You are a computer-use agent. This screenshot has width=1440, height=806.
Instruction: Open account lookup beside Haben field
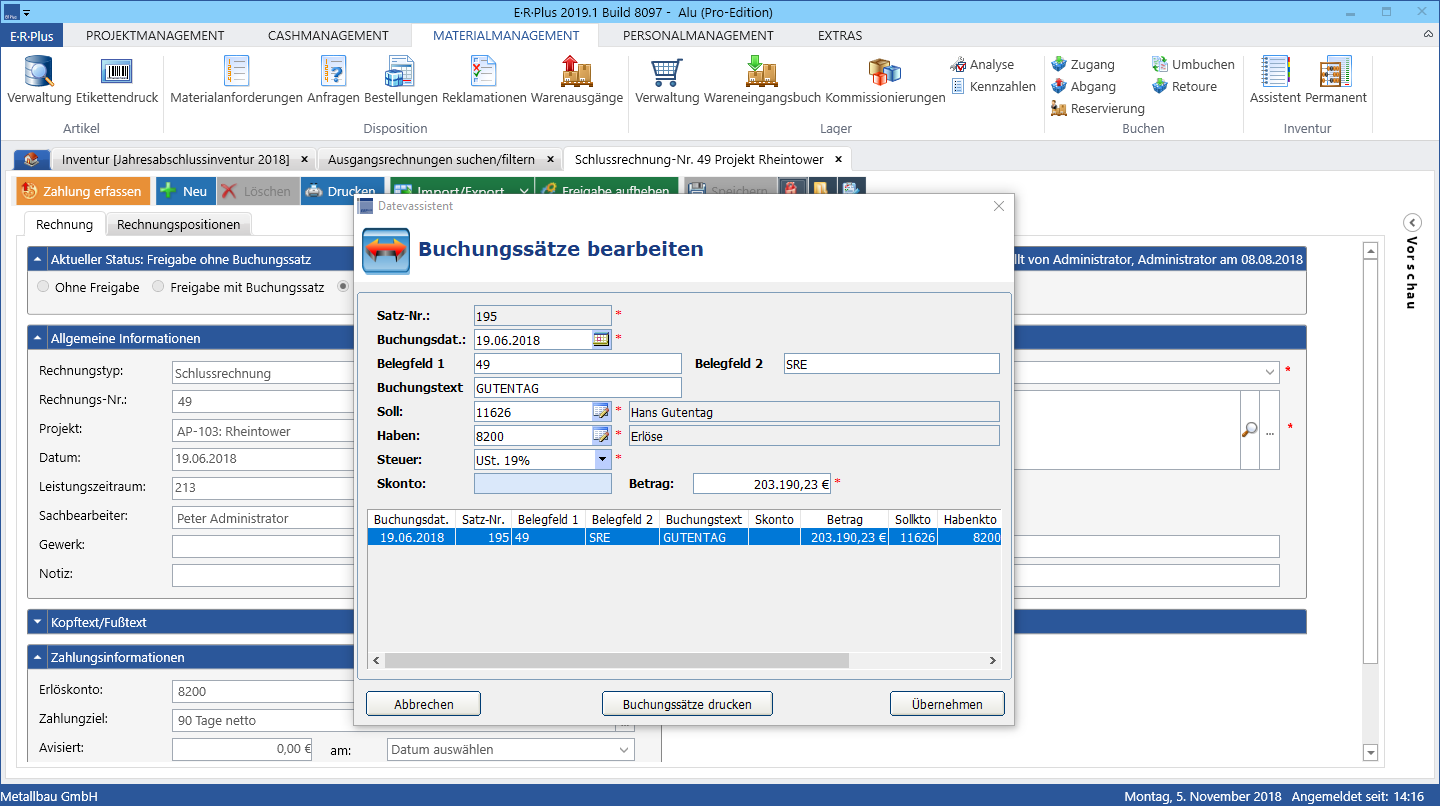(601, 436)
